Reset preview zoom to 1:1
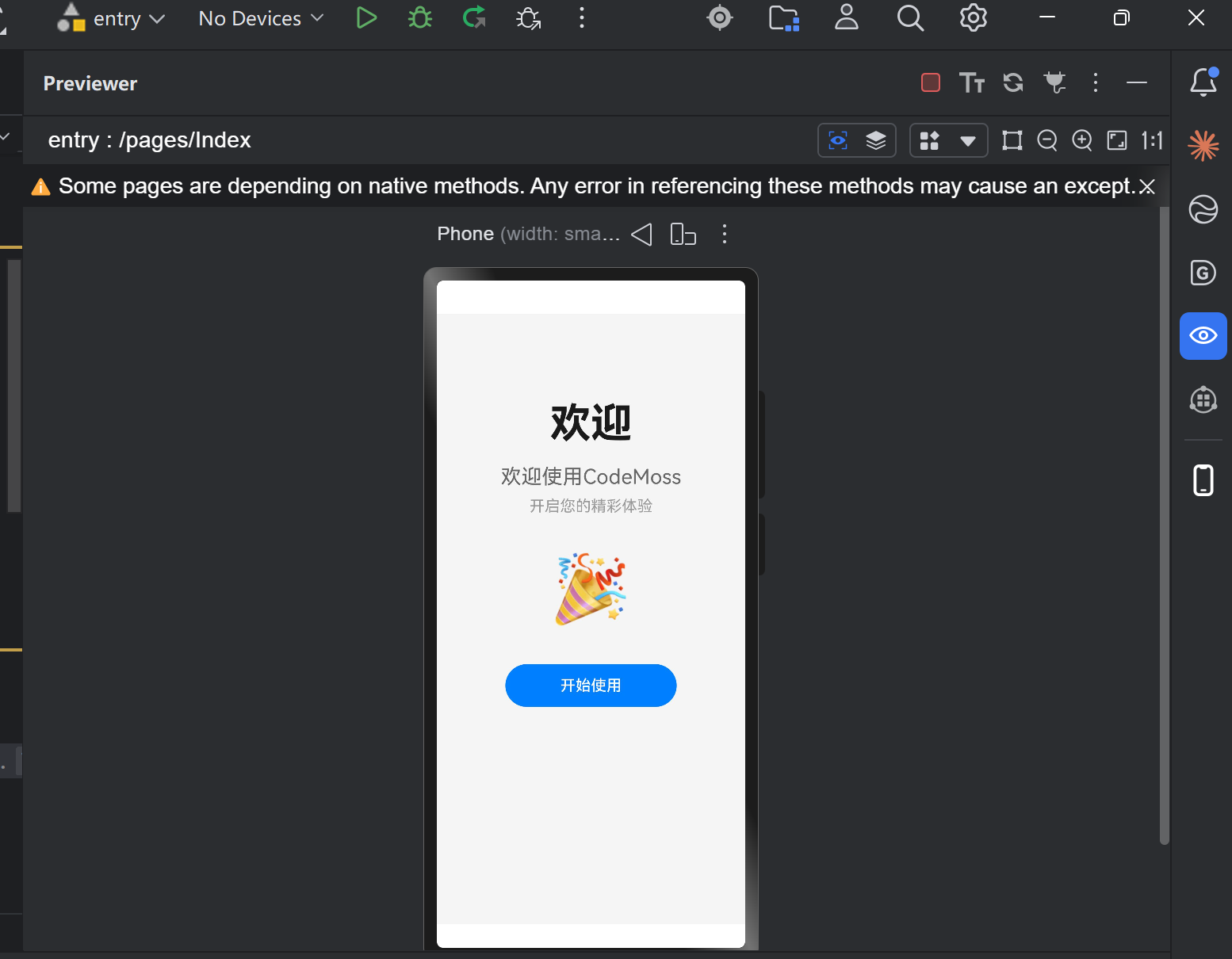1232x959 pixels. pyautogui.click(x=1152, y=140)
